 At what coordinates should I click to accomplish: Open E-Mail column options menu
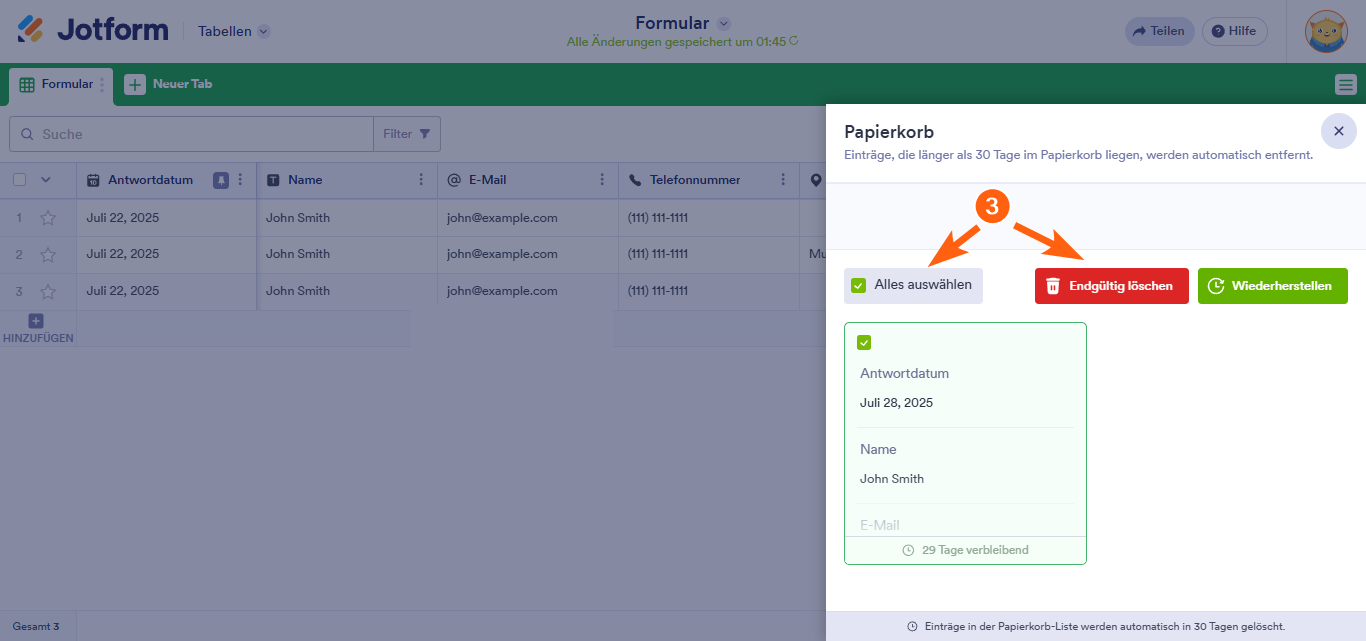click(602, 180)
